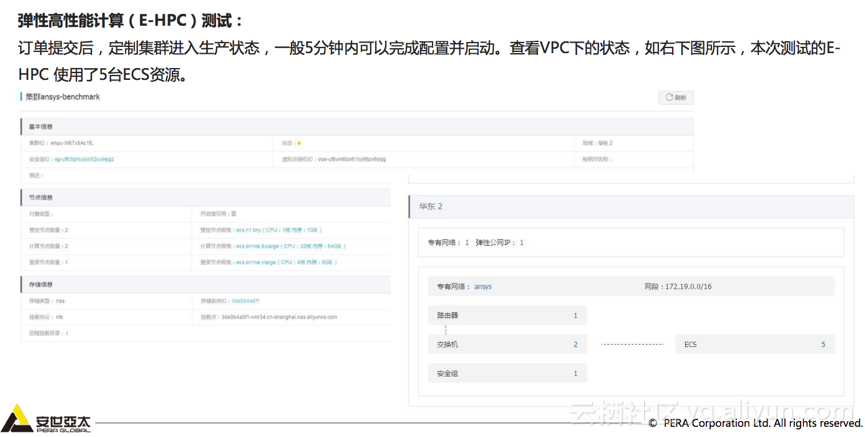Click the 交换机 switch count 2

coord(575,344)
